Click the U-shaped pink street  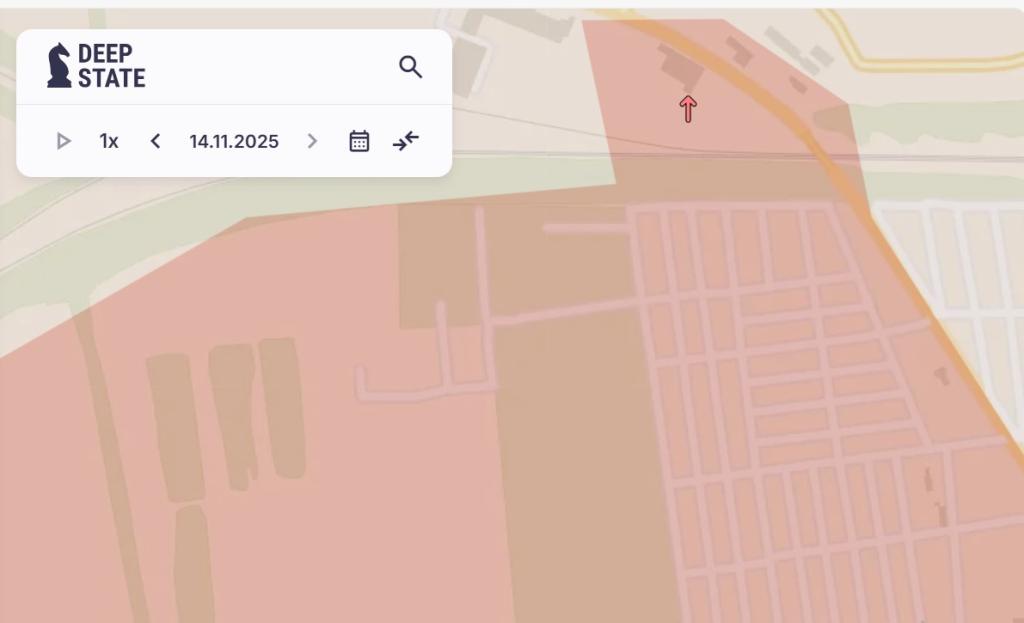(x=424, y=353)
